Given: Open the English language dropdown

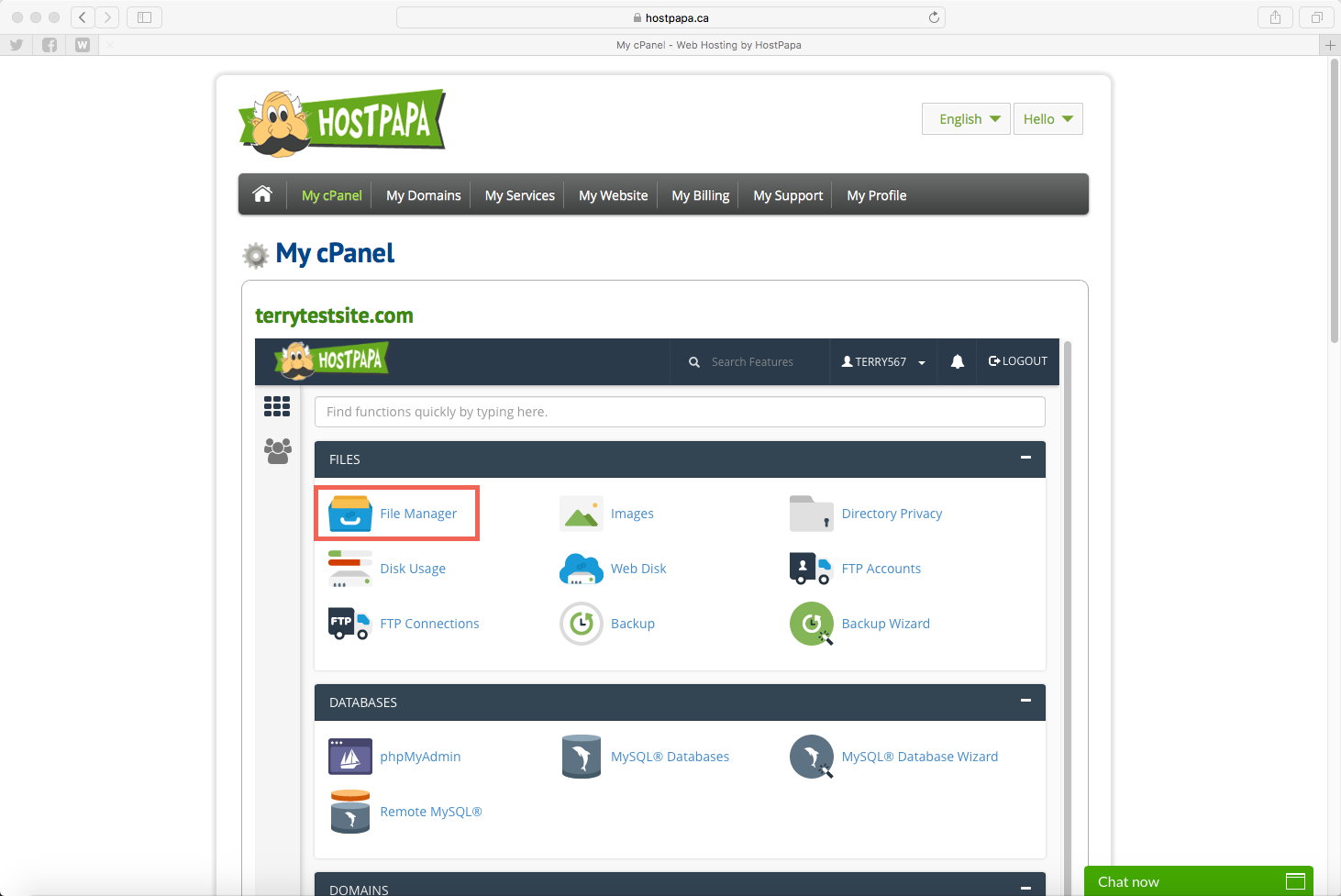Looking at the screenshot, I should click(967, 119).
